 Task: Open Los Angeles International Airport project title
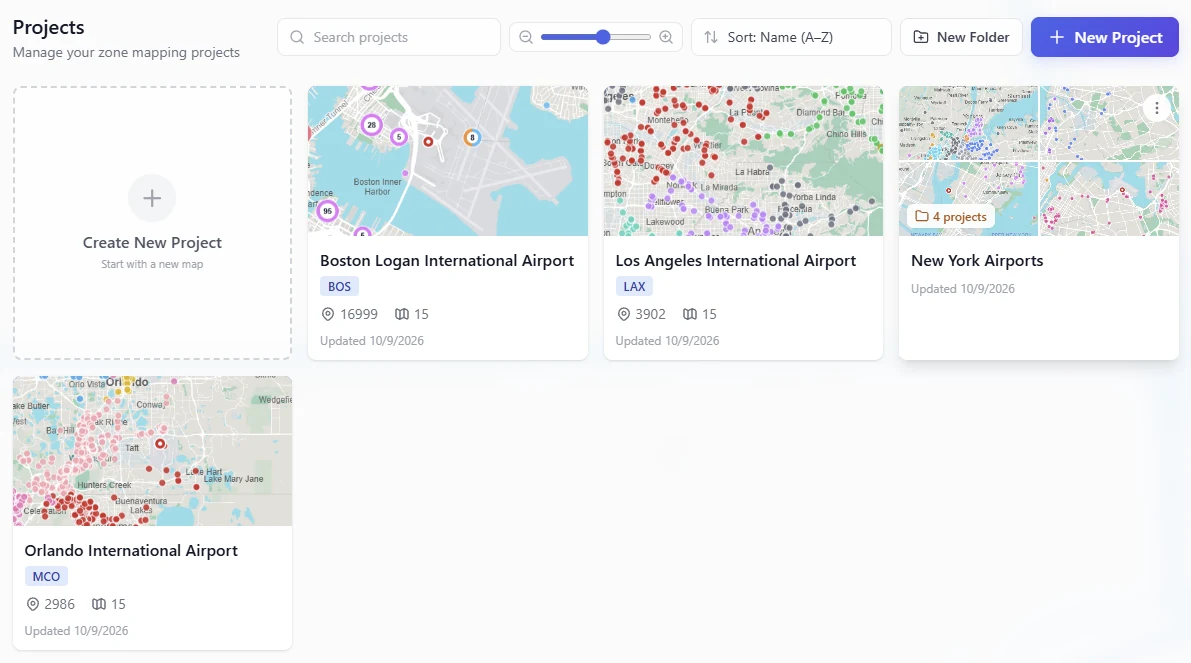click(735, 260)
